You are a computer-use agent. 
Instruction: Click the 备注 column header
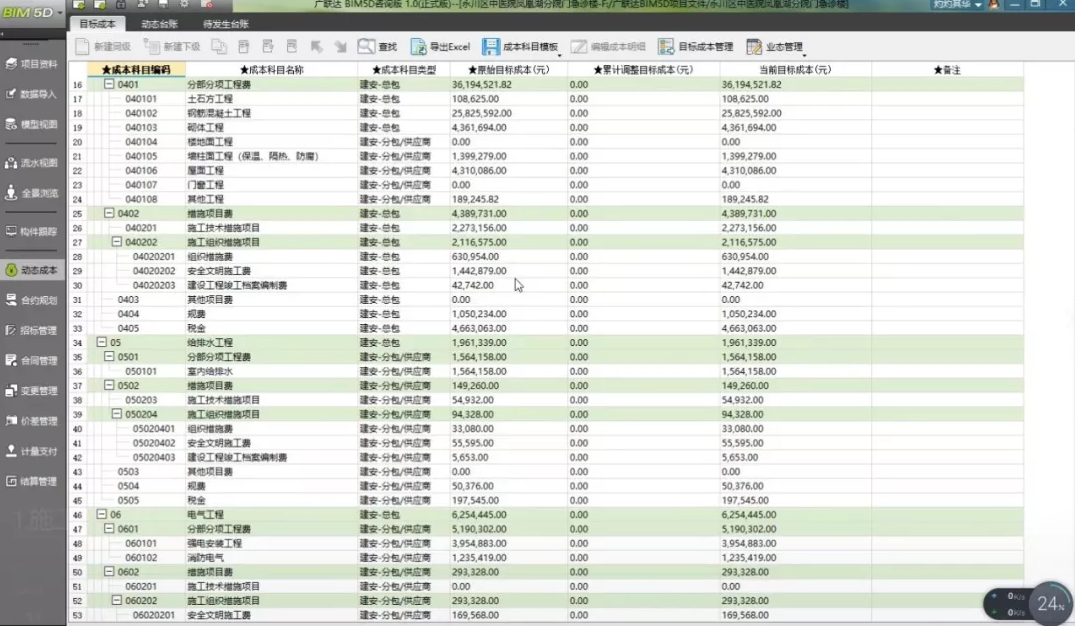point(947,70)
